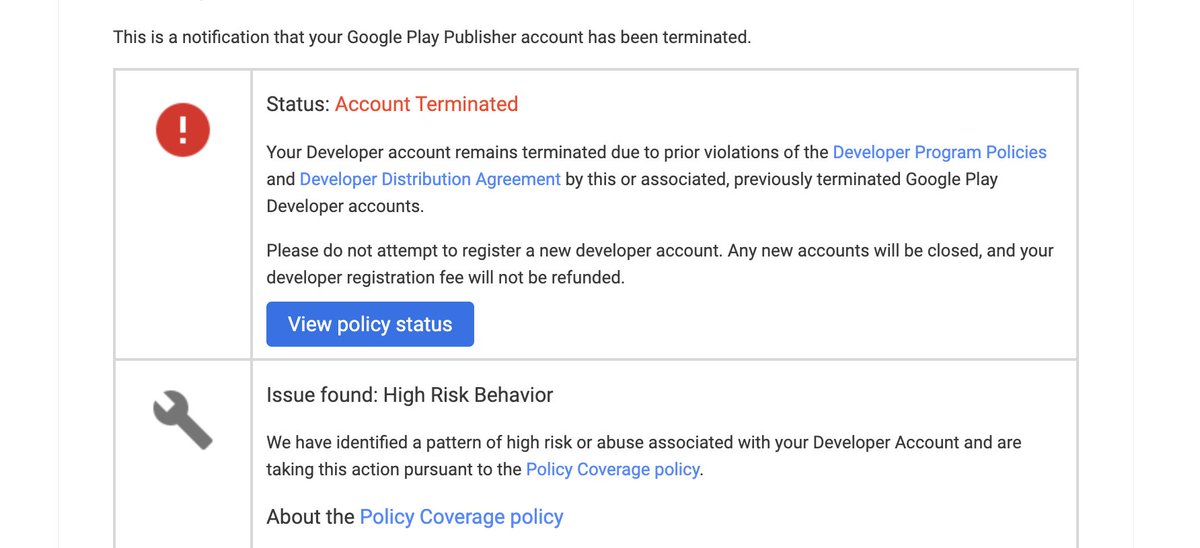1200x548 pixels.
Task: Open the Developer Program Policies link
Action: tap(939, 152)
